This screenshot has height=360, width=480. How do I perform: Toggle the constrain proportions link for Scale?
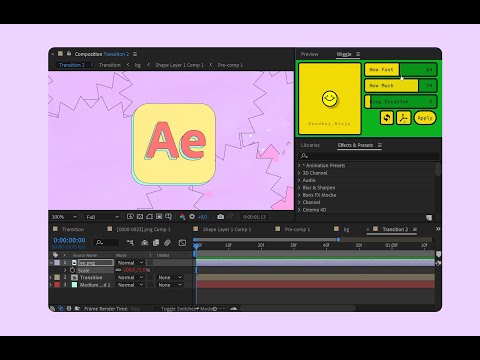click(x=118, y=270)
